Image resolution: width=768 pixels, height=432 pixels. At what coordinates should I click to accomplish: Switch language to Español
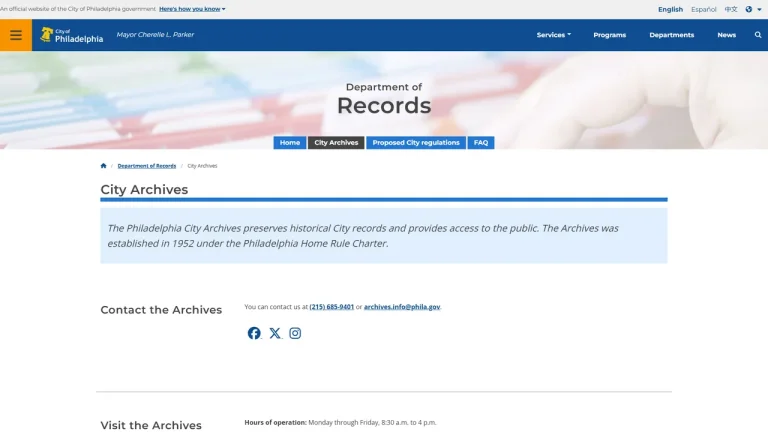(703, 9)
